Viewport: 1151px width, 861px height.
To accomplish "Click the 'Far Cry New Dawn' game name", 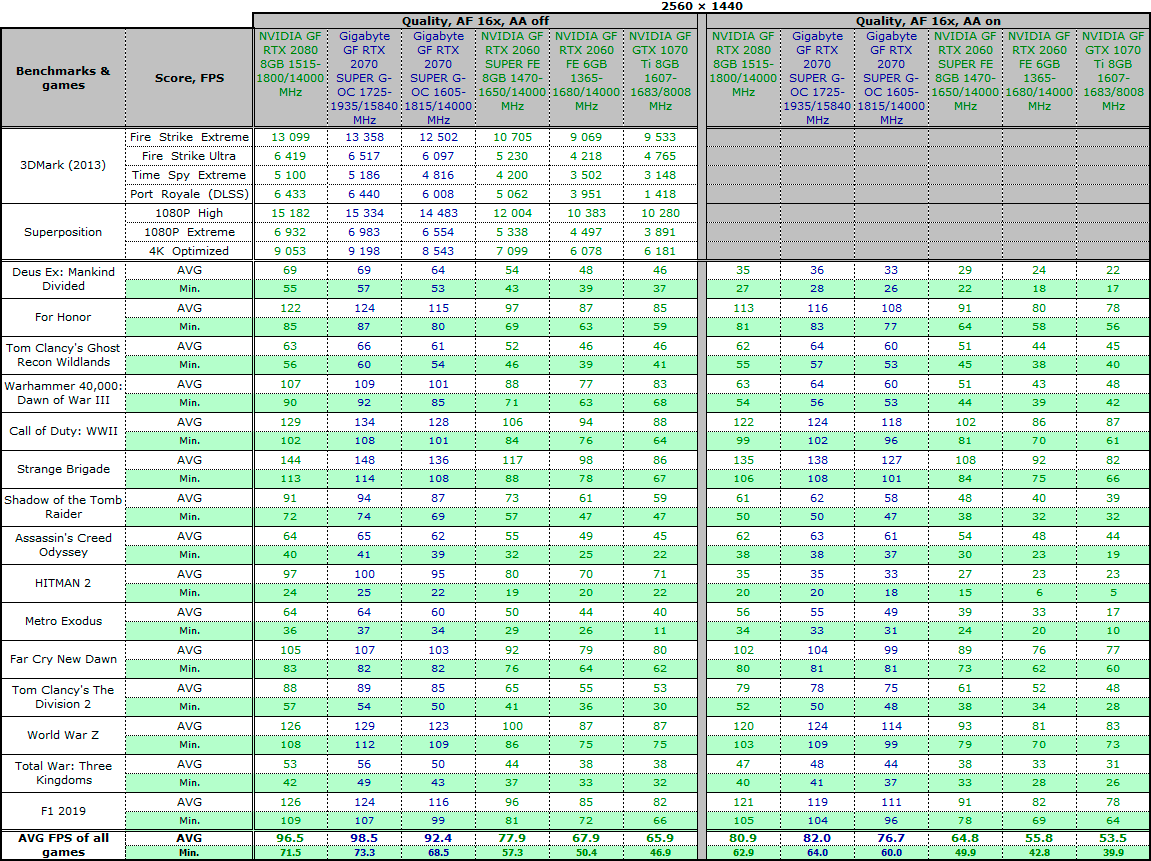I will [x=63, y=659].
